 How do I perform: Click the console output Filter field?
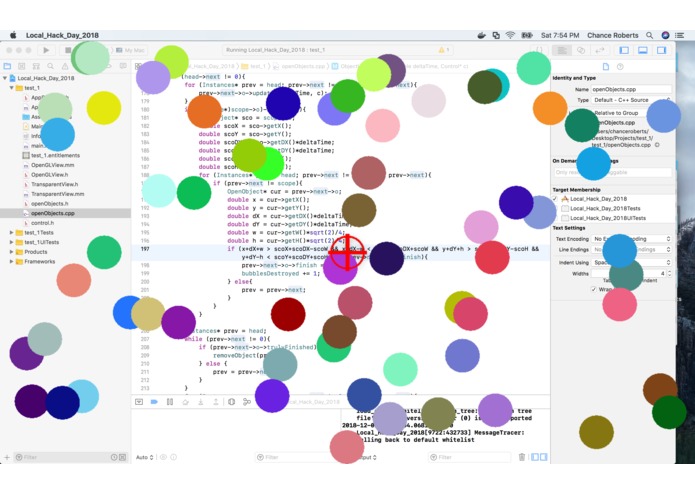pos(469,457)
